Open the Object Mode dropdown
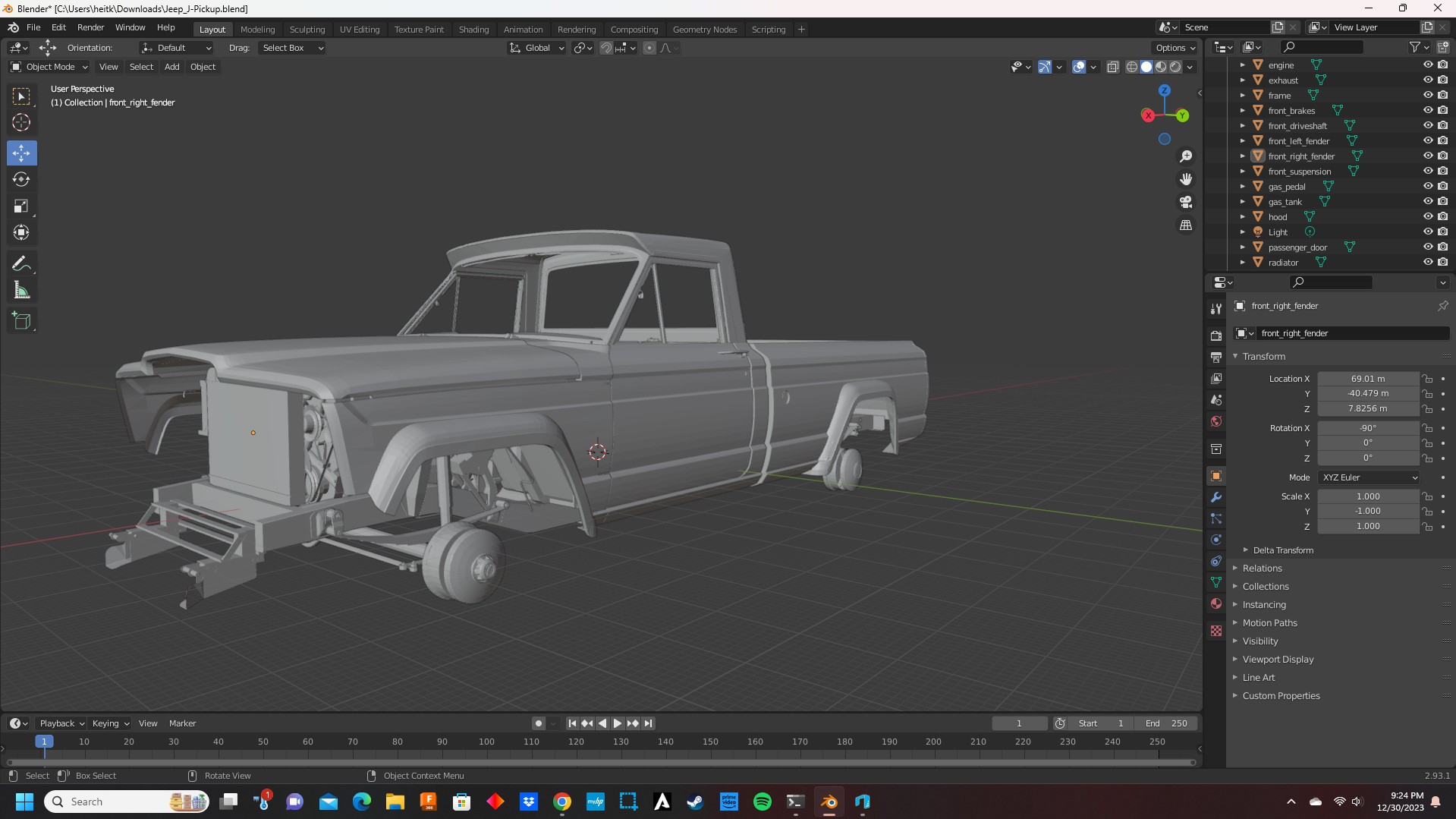Screen dimensions: 1456x819 (49, 67)
